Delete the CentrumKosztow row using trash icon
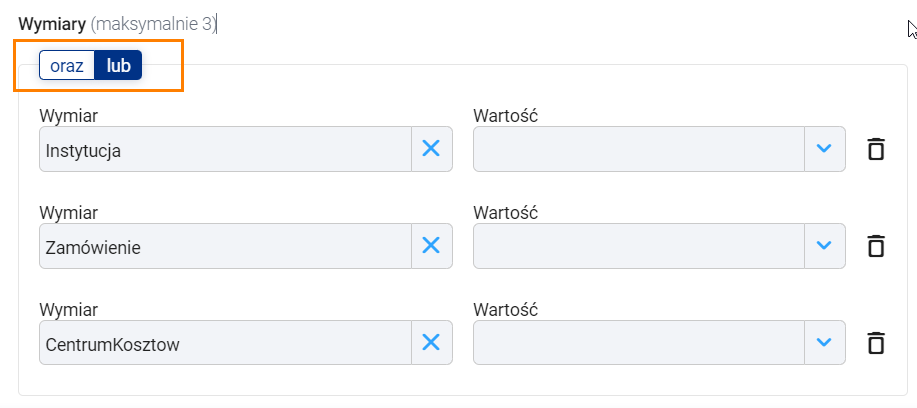The width and height of the screenshot is (917, 408). pyautogui.click(x=875, y=343)
